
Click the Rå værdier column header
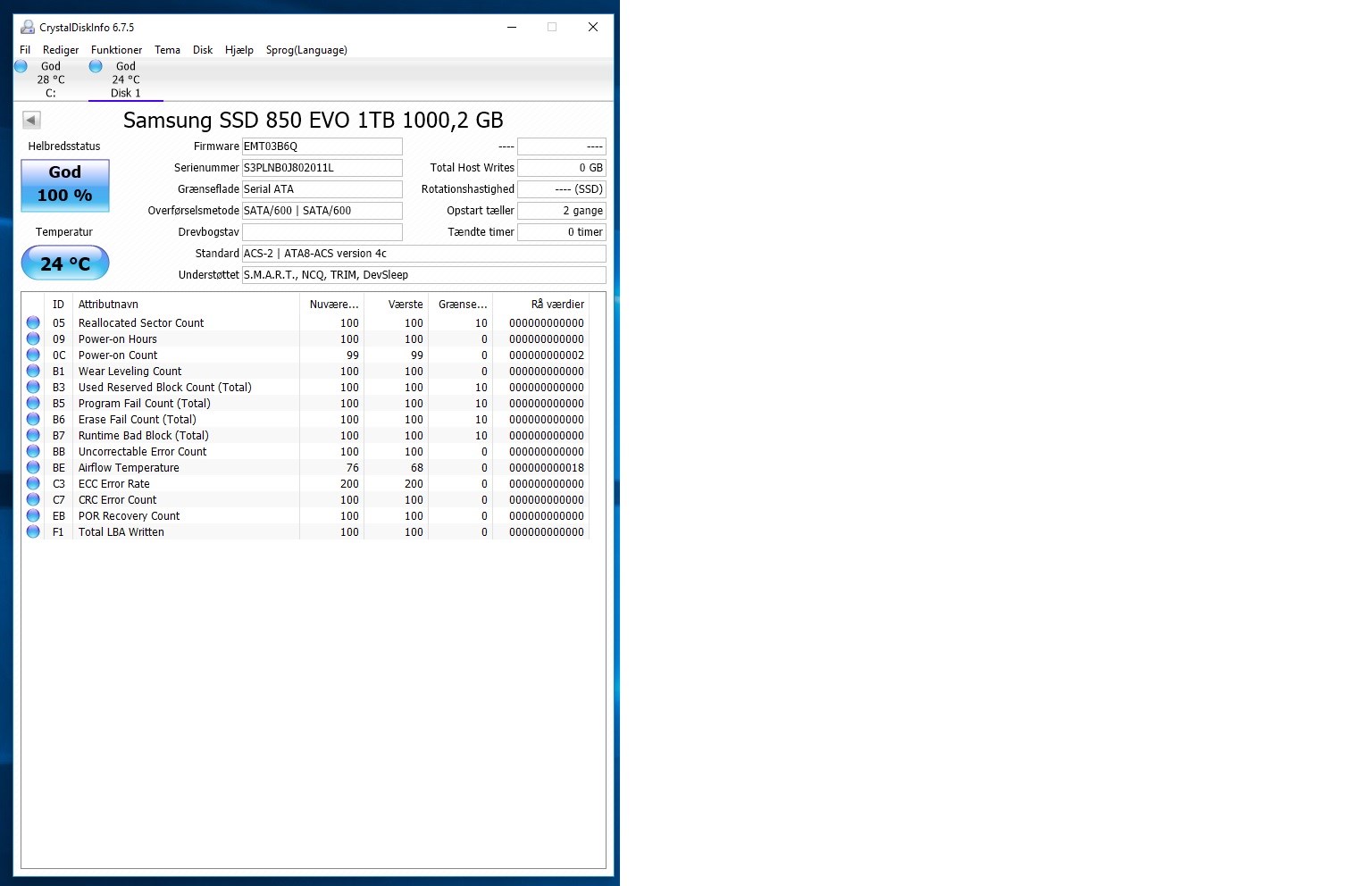540,305
